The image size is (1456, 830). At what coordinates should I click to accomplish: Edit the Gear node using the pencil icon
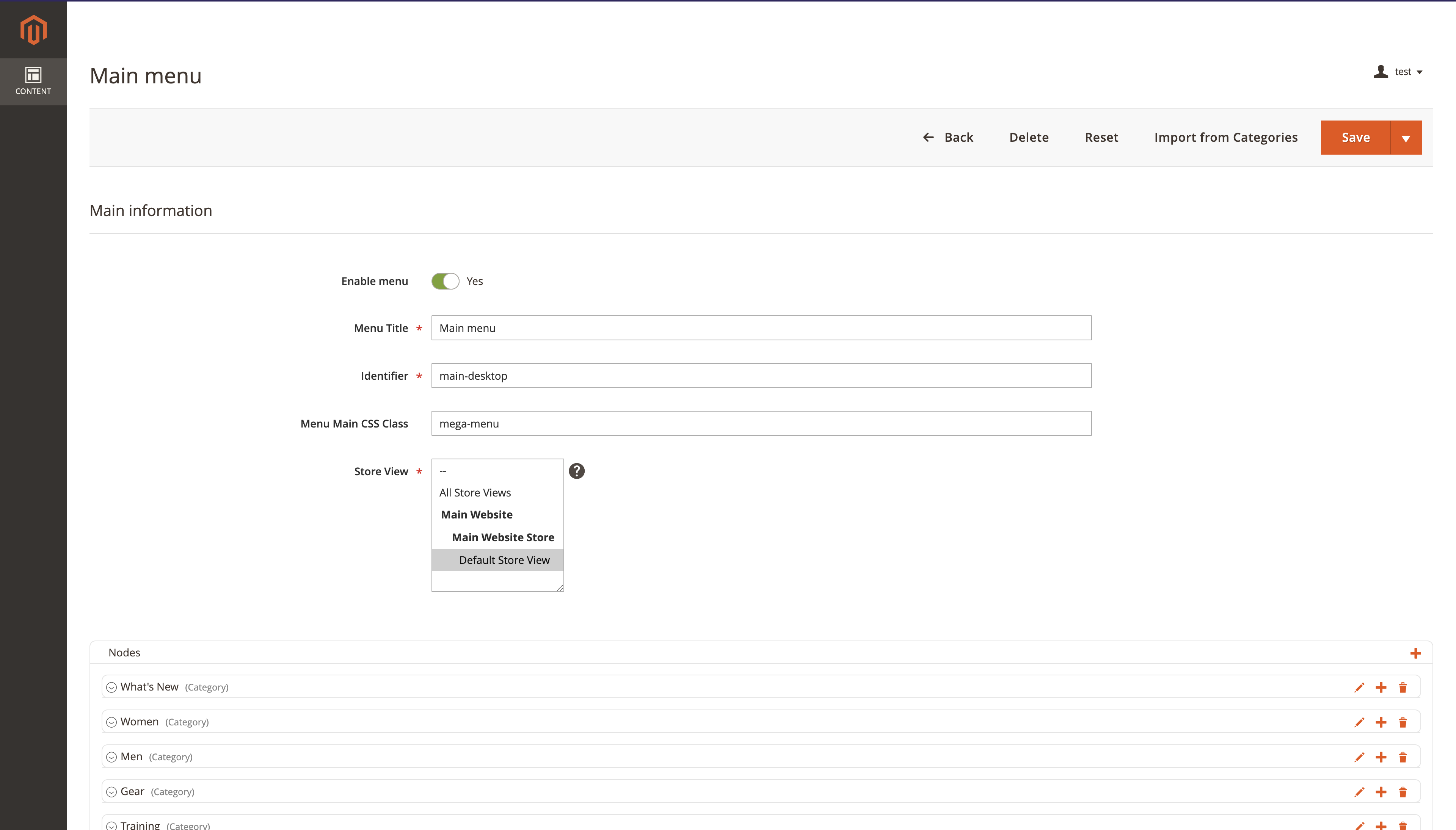point(1360,791)
